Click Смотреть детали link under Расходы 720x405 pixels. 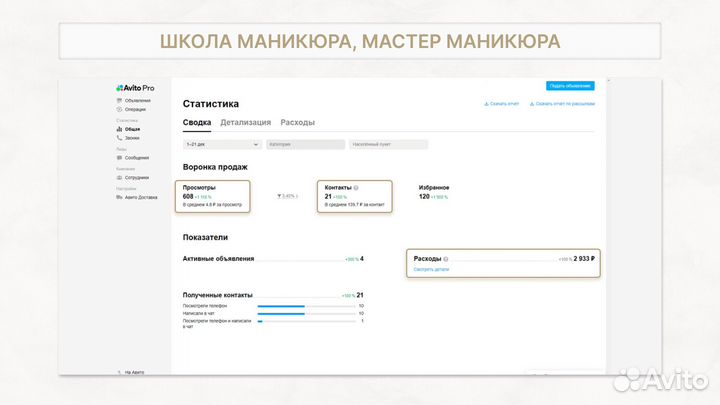[431, 270]
